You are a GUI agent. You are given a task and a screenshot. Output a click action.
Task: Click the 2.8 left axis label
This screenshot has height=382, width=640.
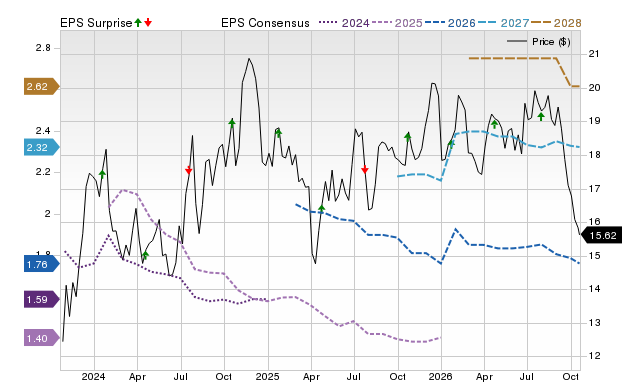pos(43,48)
